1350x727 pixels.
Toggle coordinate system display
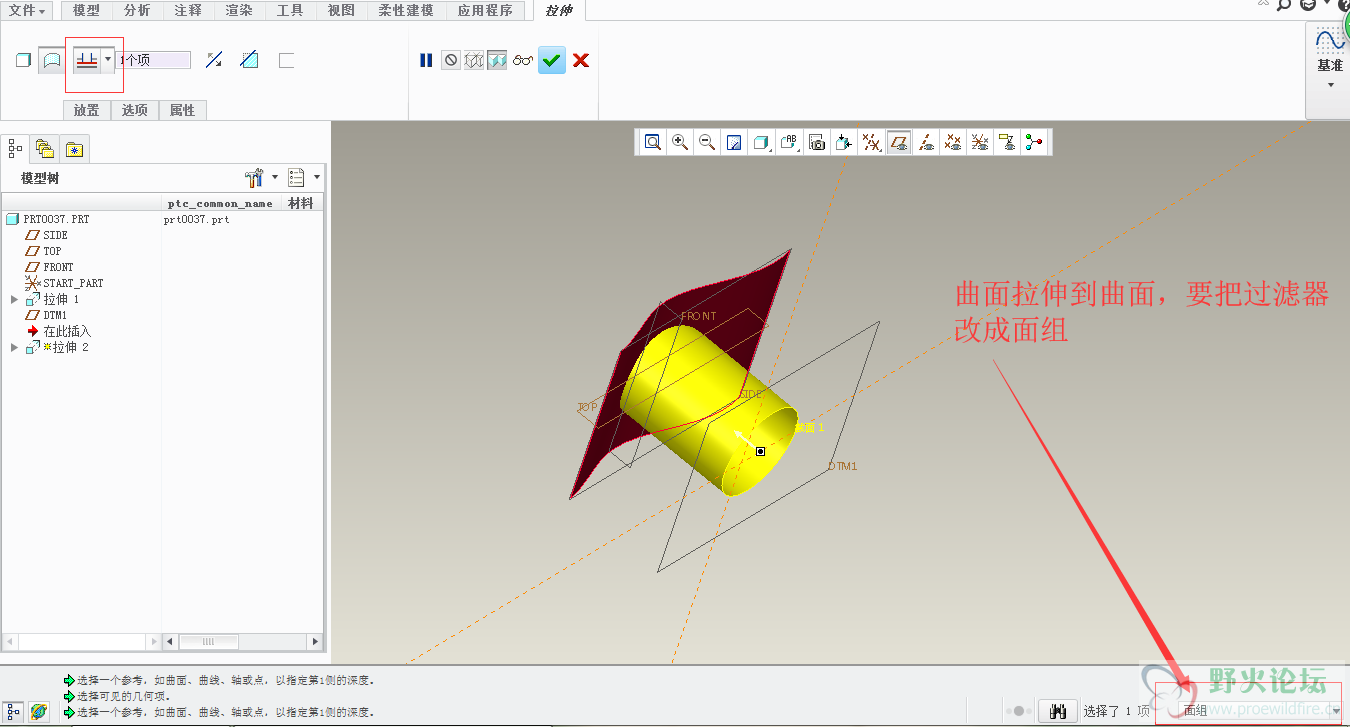981,142
